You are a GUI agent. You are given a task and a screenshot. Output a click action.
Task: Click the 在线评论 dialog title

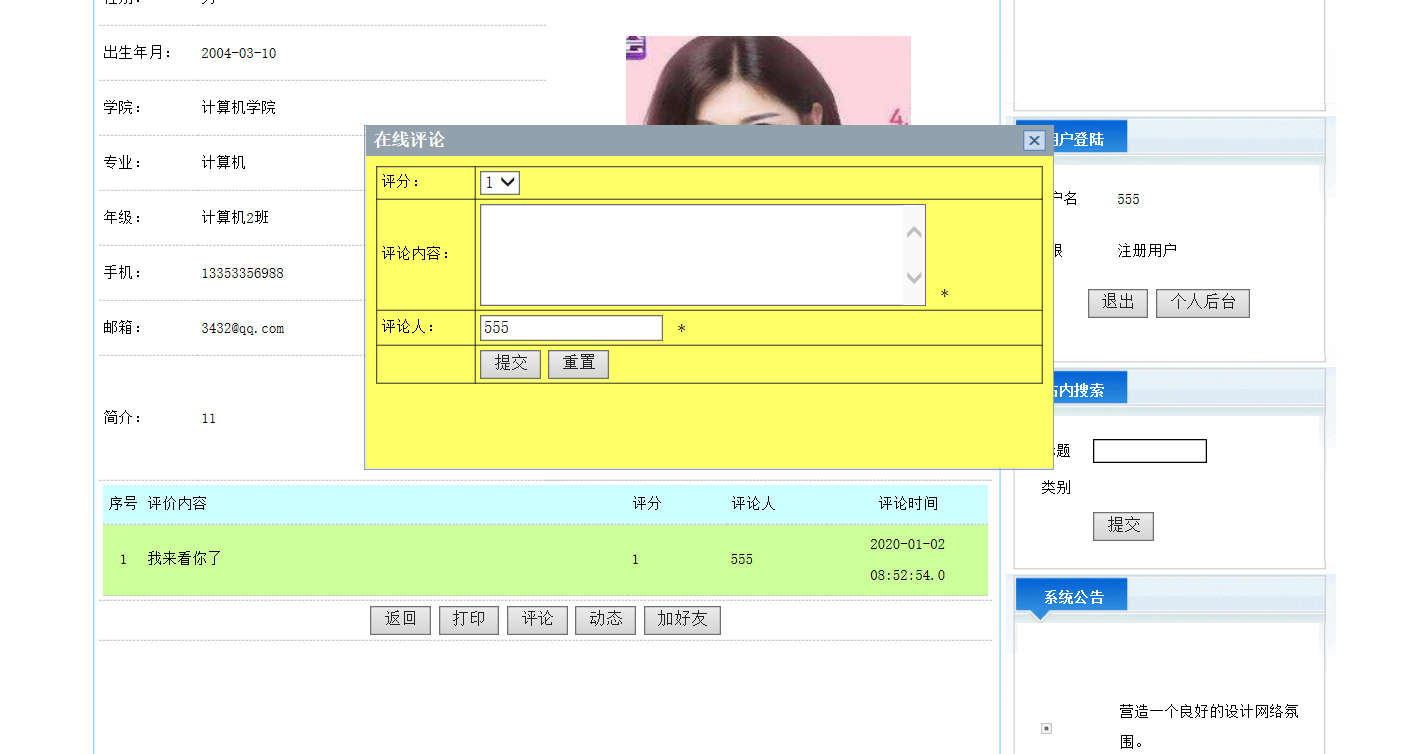coord(409,140)
